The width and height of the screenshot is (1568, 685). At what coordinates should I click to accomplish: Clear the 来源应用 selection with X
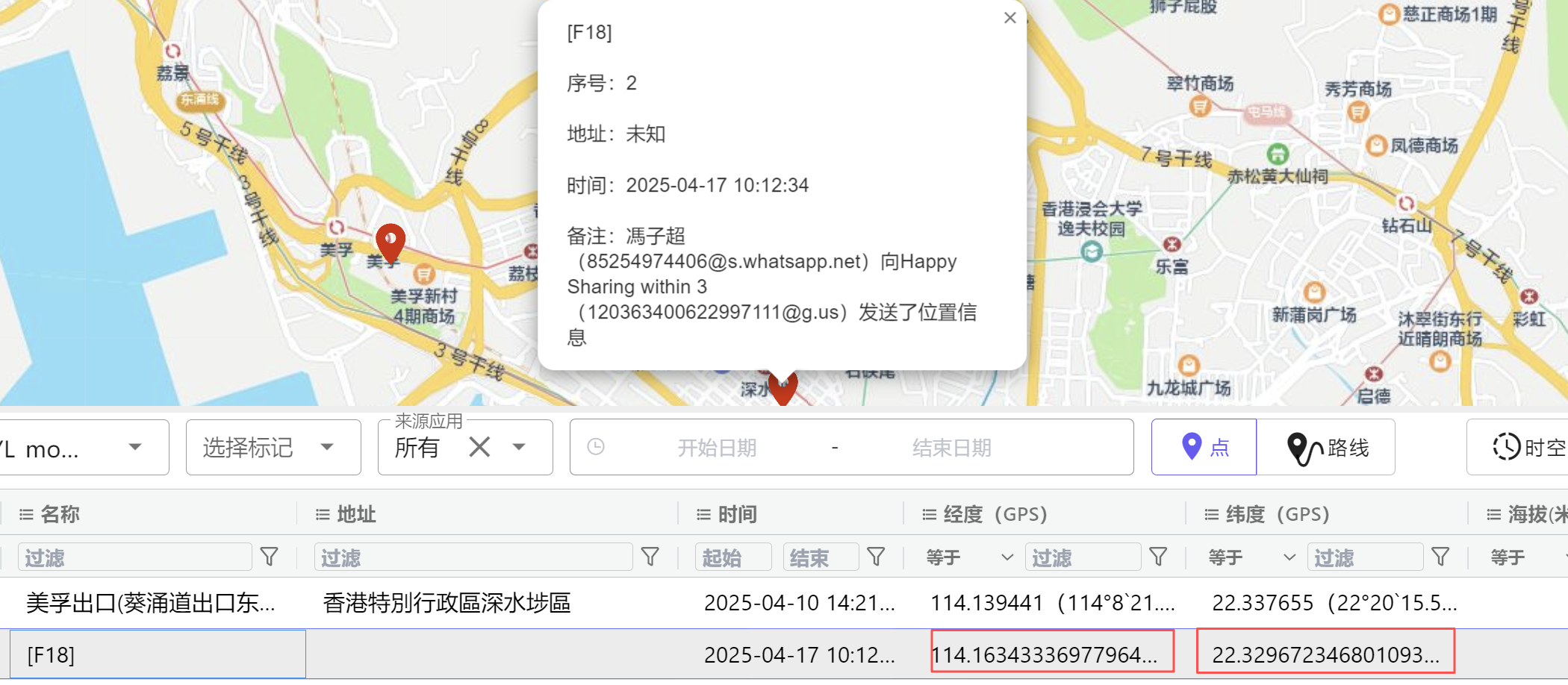pos(479,448)
